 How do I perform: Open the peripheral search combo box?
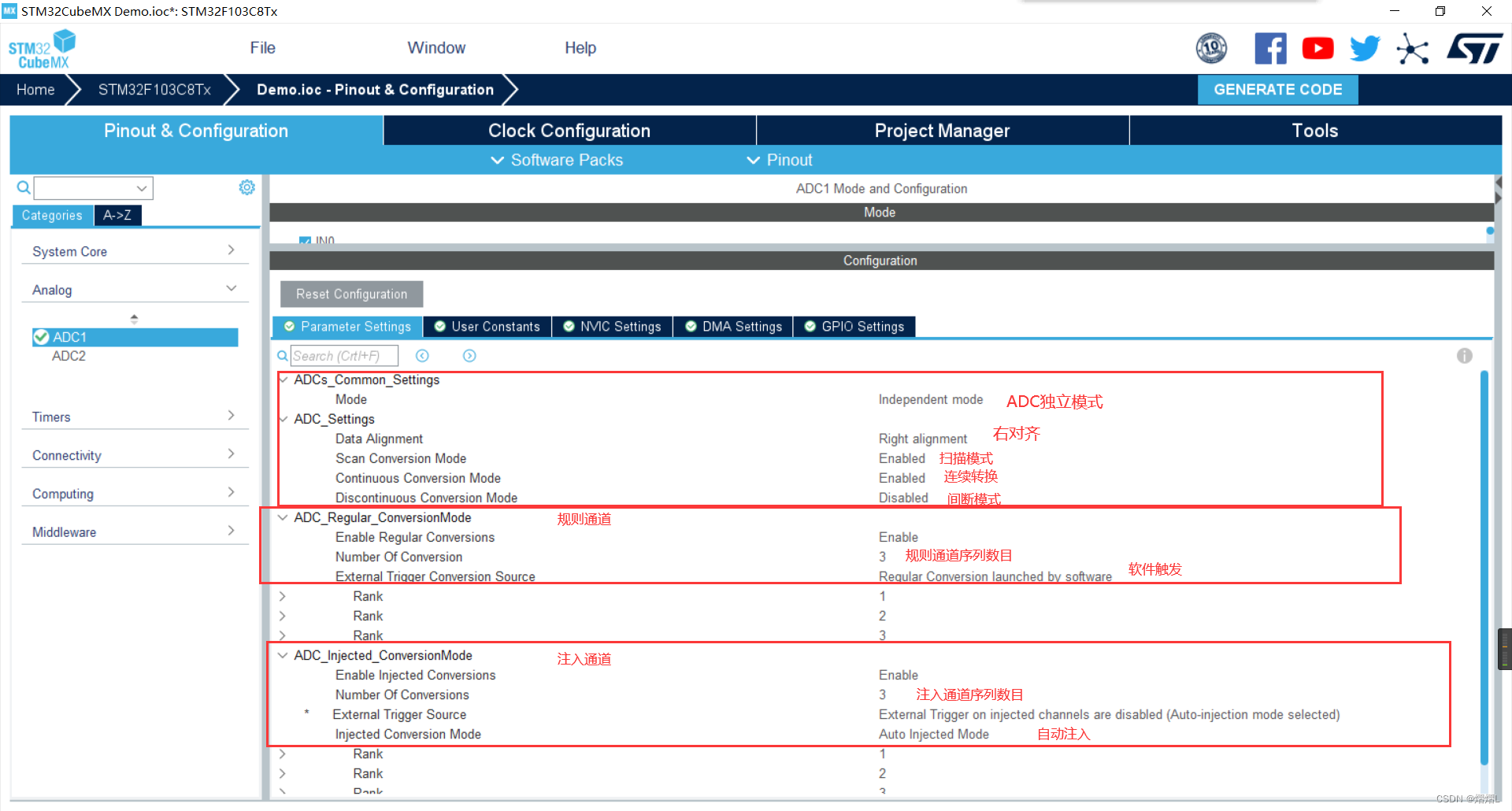coord(93,188)
